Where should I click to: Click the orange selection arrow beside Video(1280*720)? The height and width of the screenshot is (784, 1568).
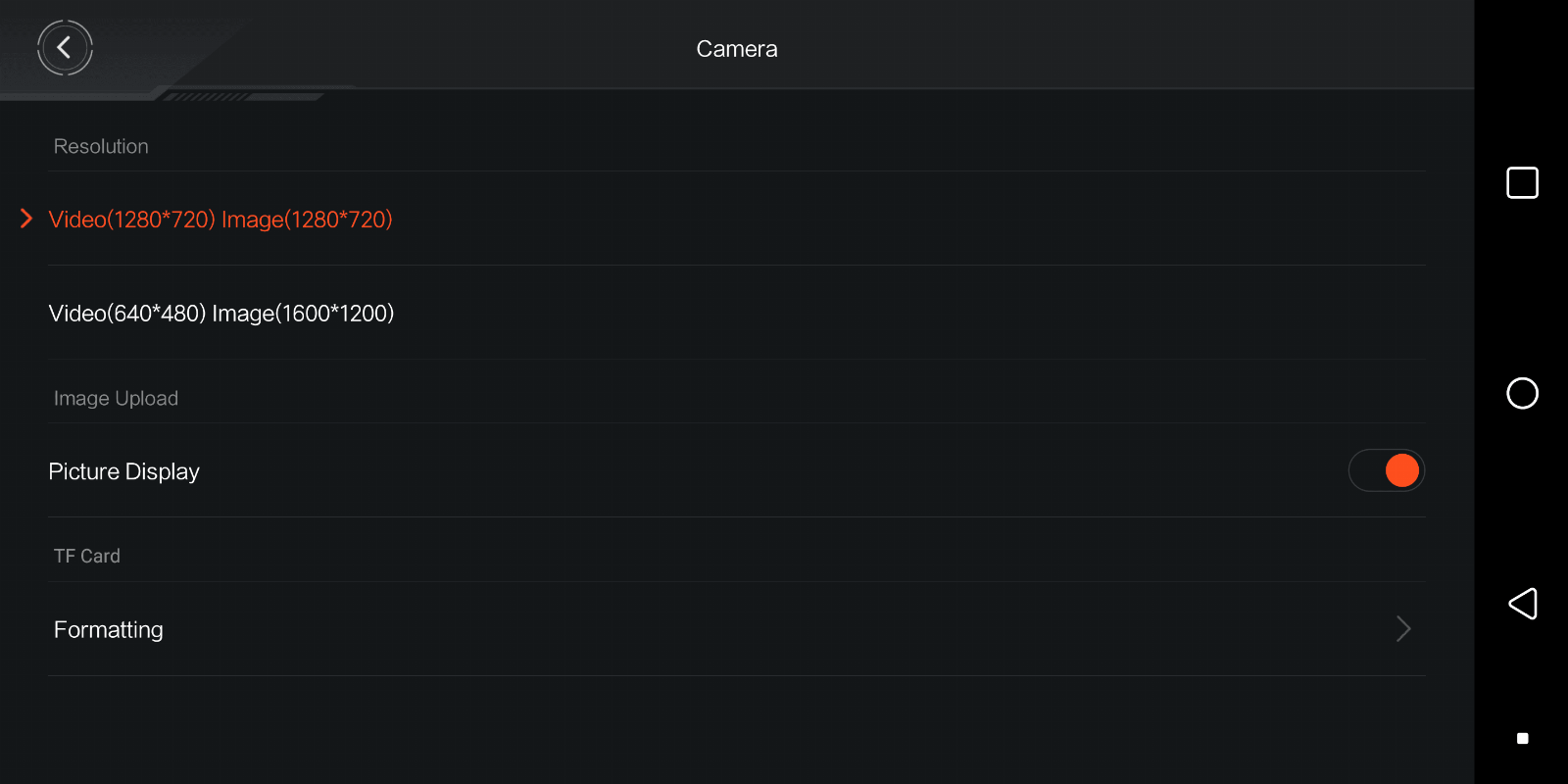tap(26, 219)
